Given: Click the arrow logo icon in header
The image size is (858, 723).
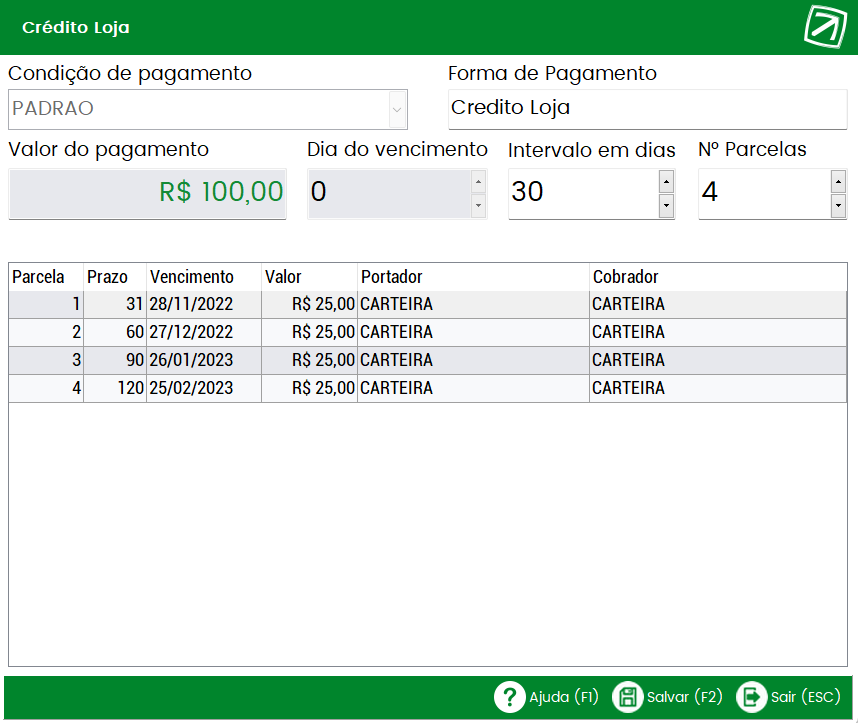Looking at the screenshot, I should click(x=825, y=26).
